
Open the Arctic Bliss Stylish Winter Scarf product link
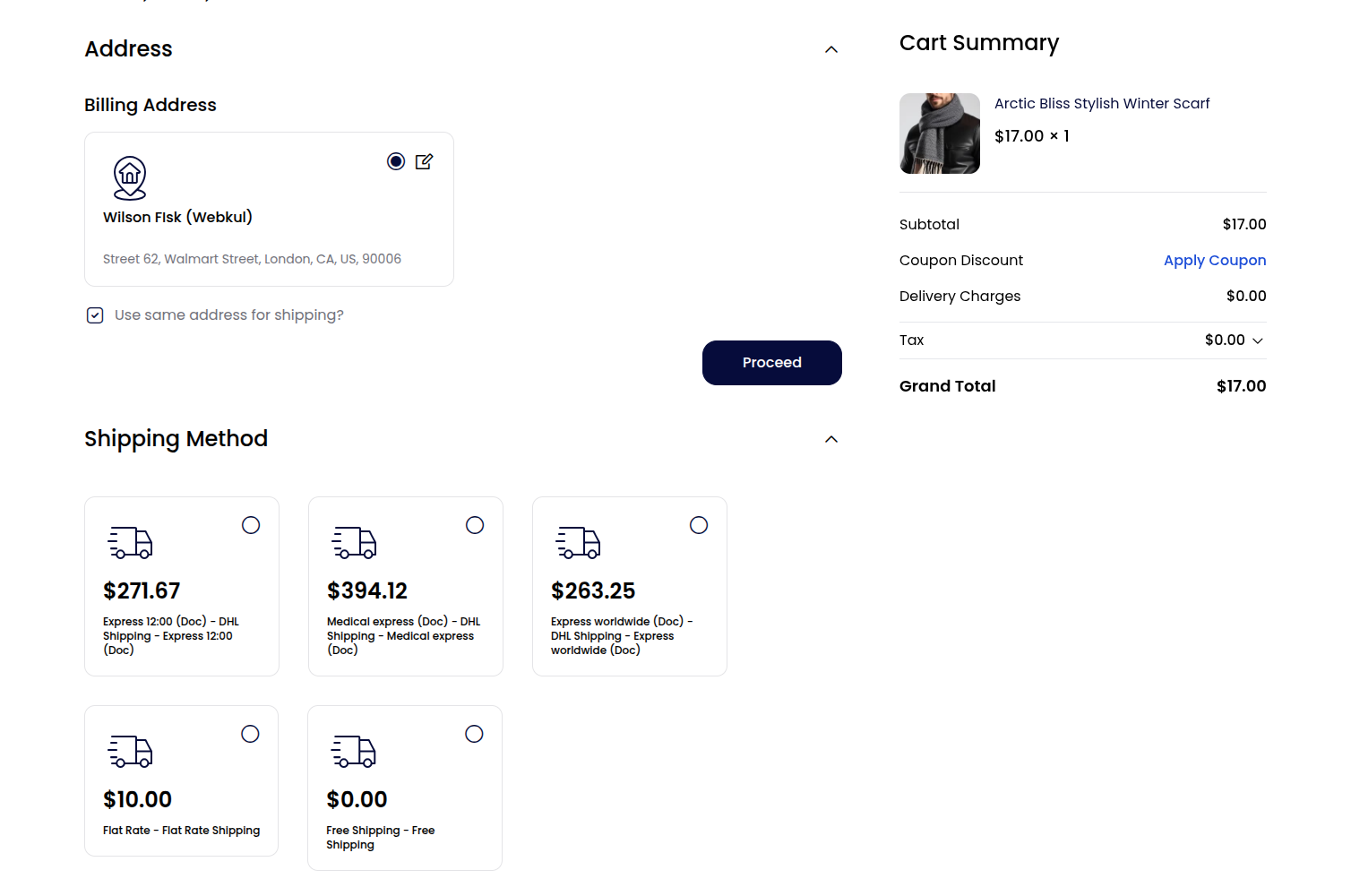[x=1101, y=103]
